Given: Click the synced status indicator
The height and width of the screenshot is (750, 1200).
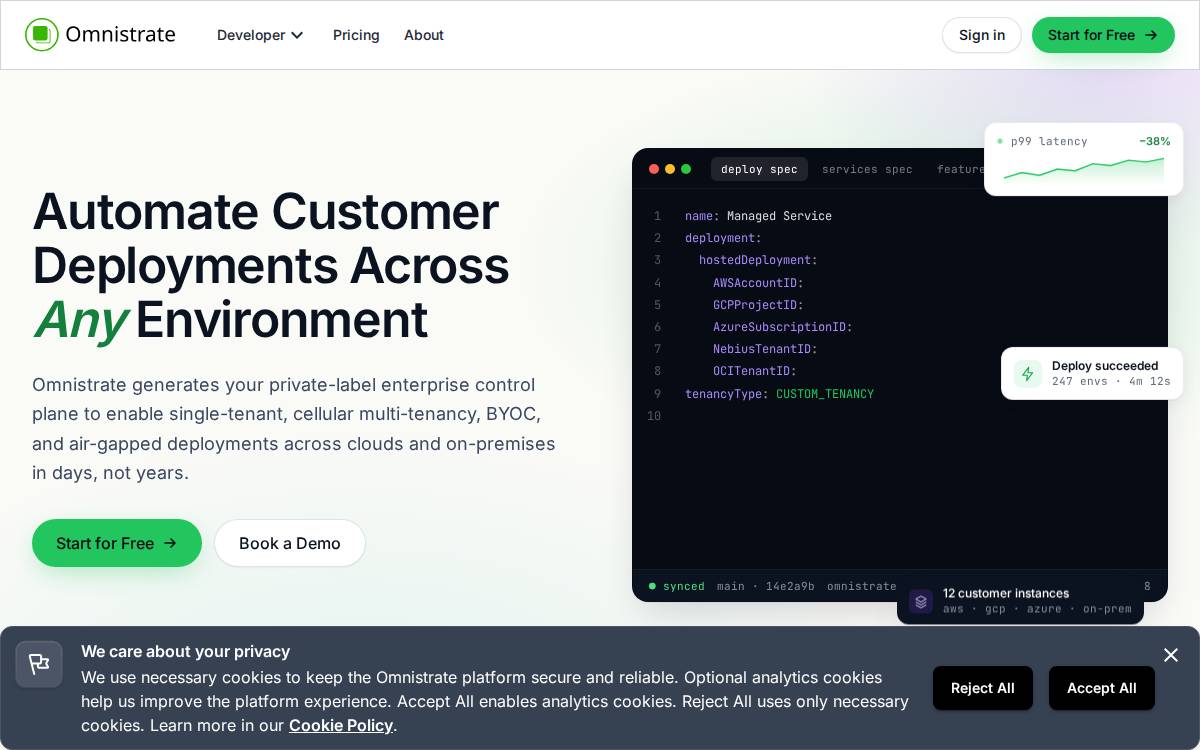Looking at the screenshot, I should (677, 586).
